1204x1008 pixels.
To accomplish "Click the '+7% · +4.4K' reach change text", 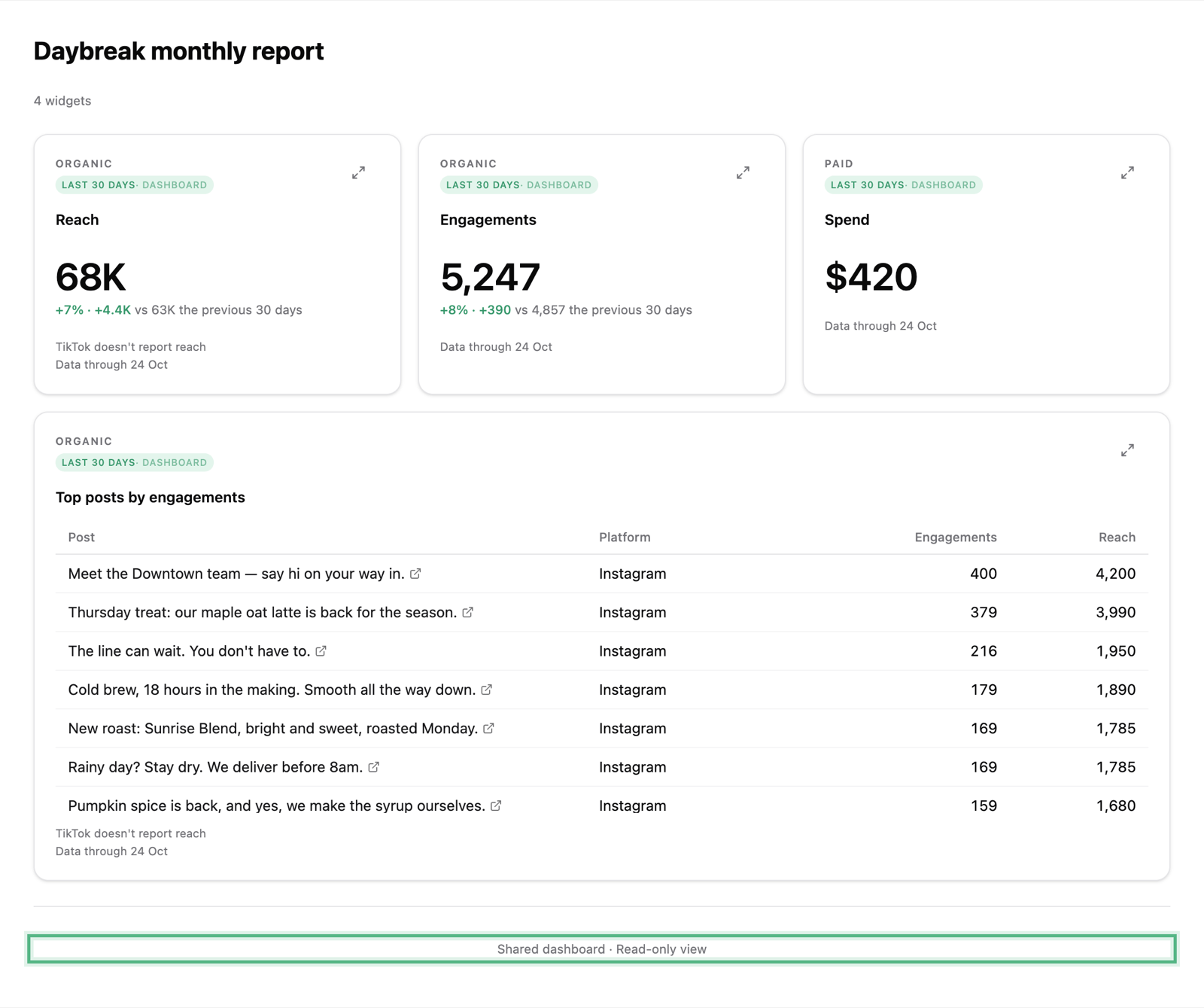I will pyautogui.click(x=93, y=310).
